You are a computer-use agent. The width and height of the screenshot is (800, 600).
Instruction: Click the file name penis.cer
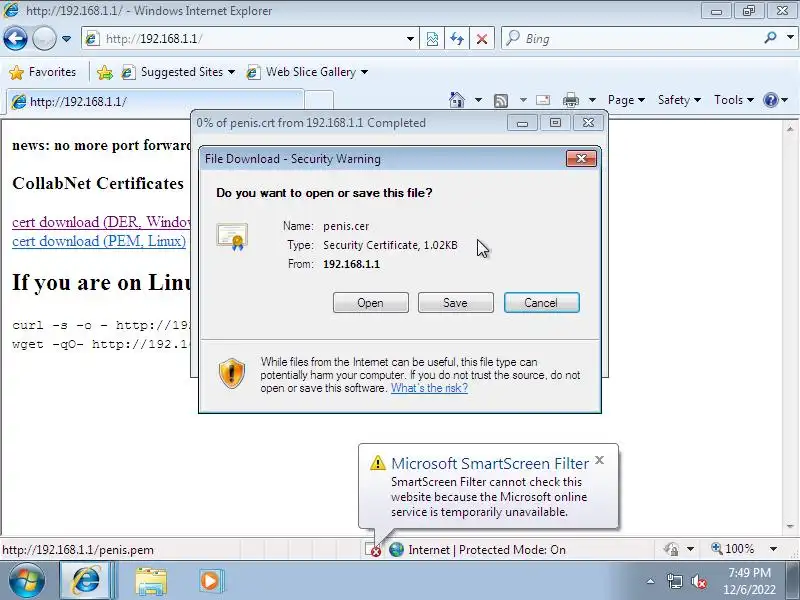pyautogui.click(x=346, y=226)
